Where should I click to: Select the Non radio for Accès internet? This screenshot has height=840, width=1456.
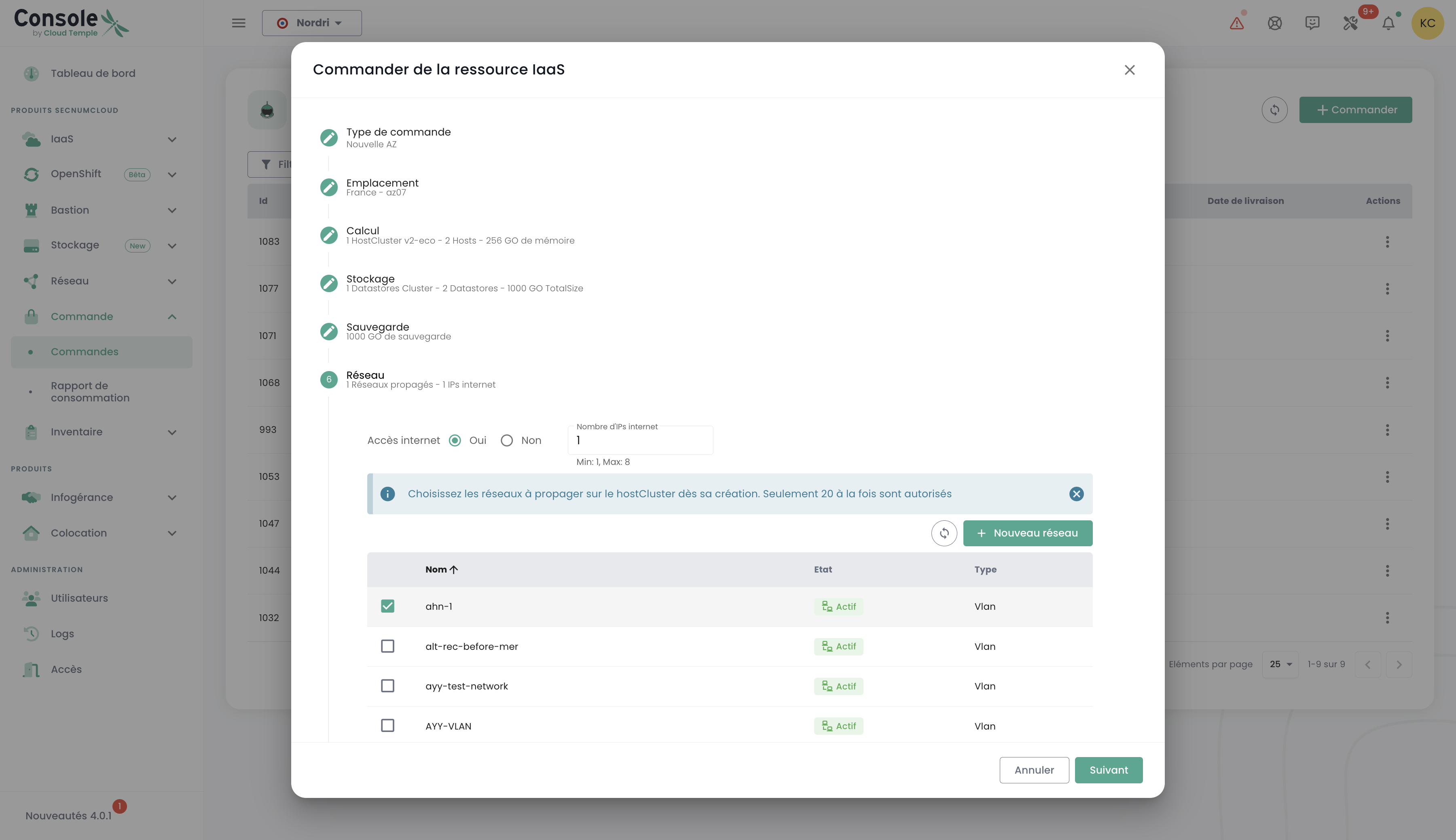507,441
